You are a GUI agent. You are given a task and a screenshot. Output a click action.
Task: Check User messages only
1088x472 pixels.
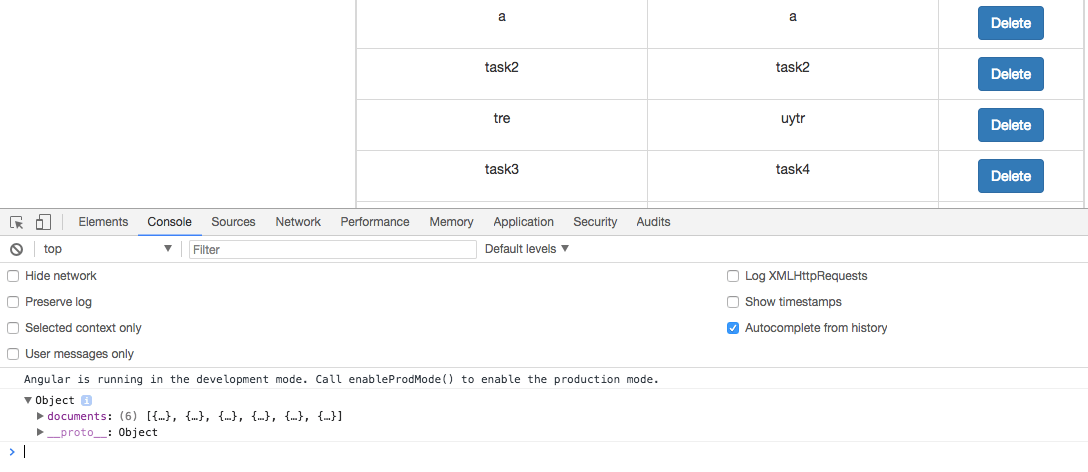(13, 354)
